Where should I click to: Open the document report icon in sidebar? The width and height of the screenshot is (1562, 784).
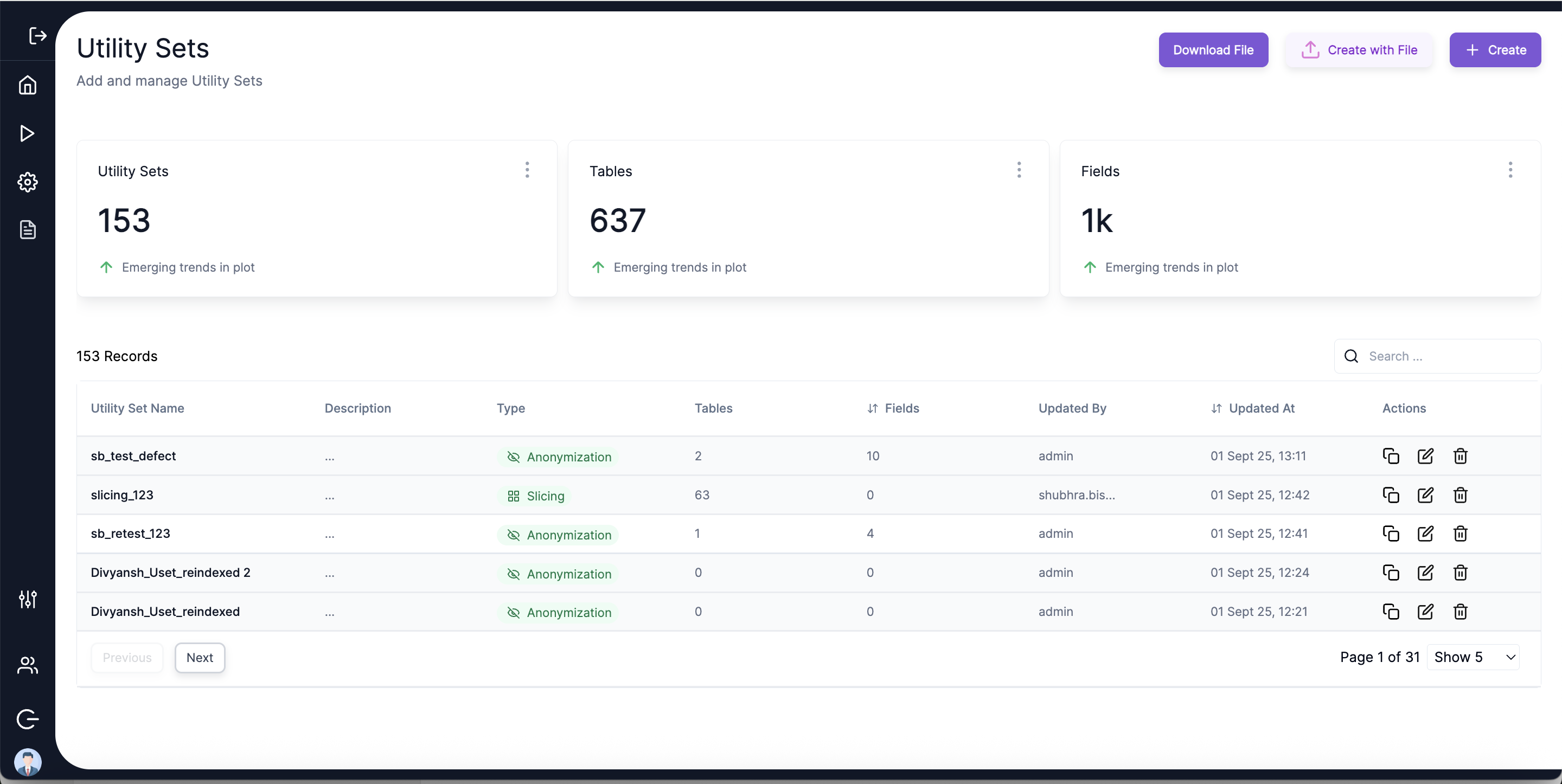[27, 230]
